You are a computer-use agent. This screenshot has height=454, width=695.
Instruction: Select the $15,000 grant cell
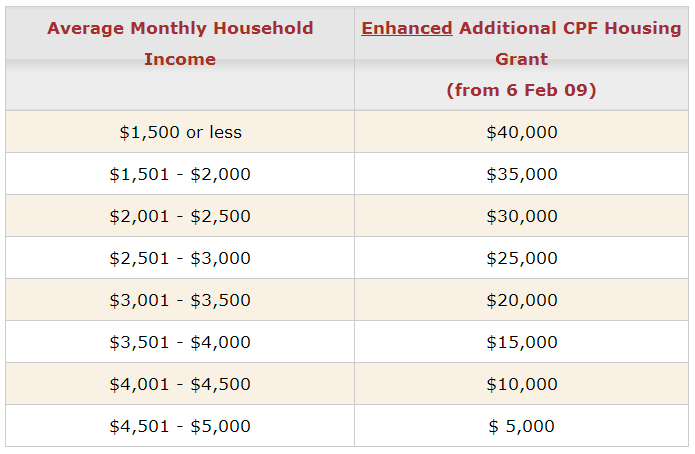[521, 342]
